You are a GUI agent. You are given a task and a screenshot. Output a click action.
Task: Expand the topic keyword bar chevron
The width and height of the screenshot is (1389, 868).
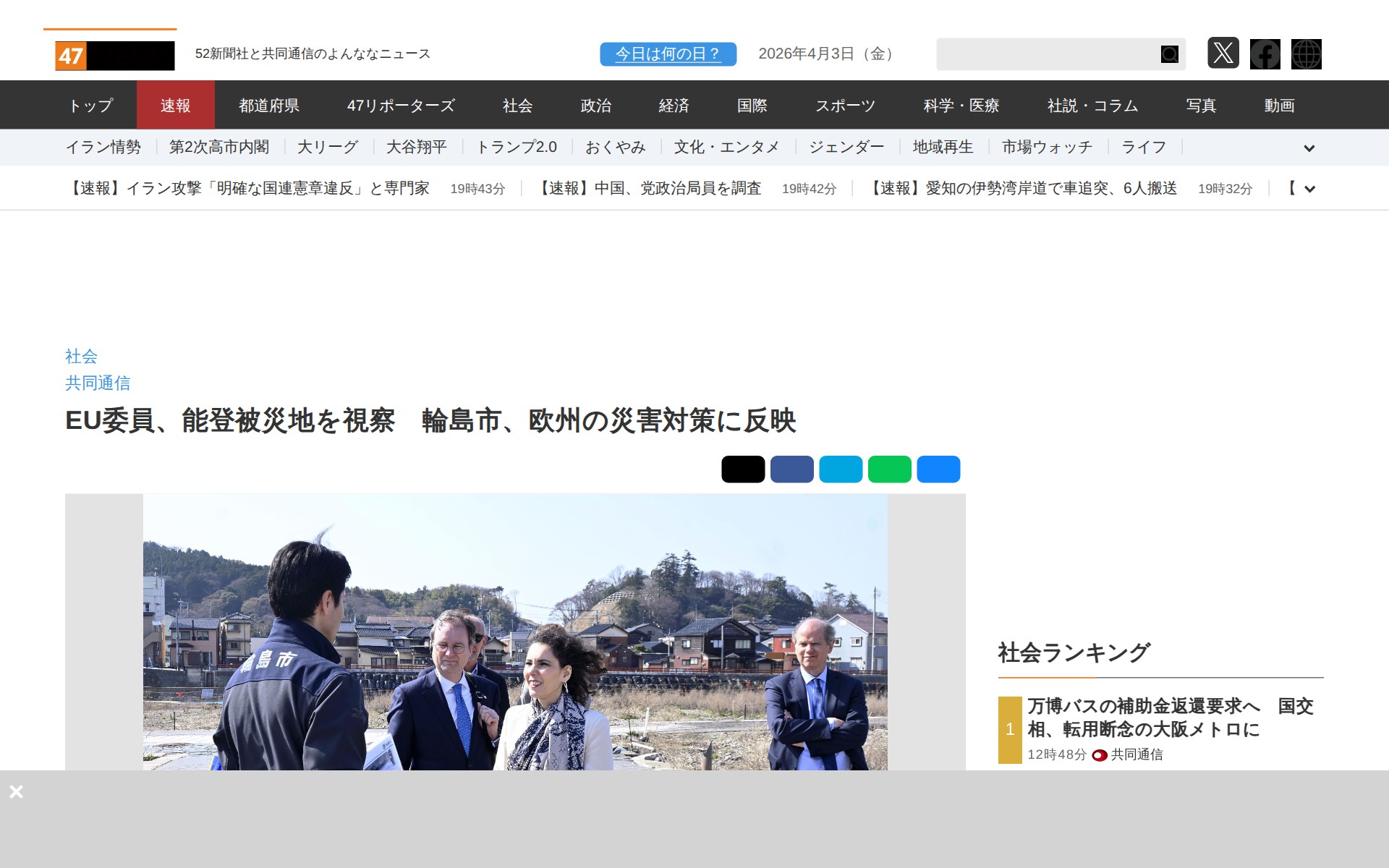1309,148
